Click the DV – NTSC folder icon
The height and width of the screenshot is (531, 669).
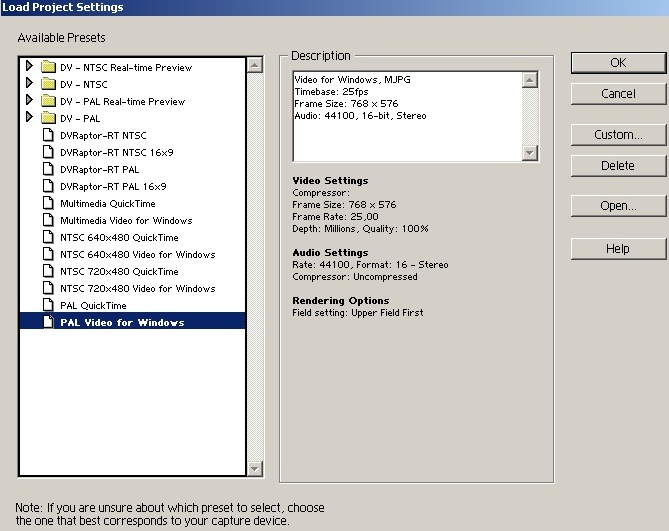(49, 84)
